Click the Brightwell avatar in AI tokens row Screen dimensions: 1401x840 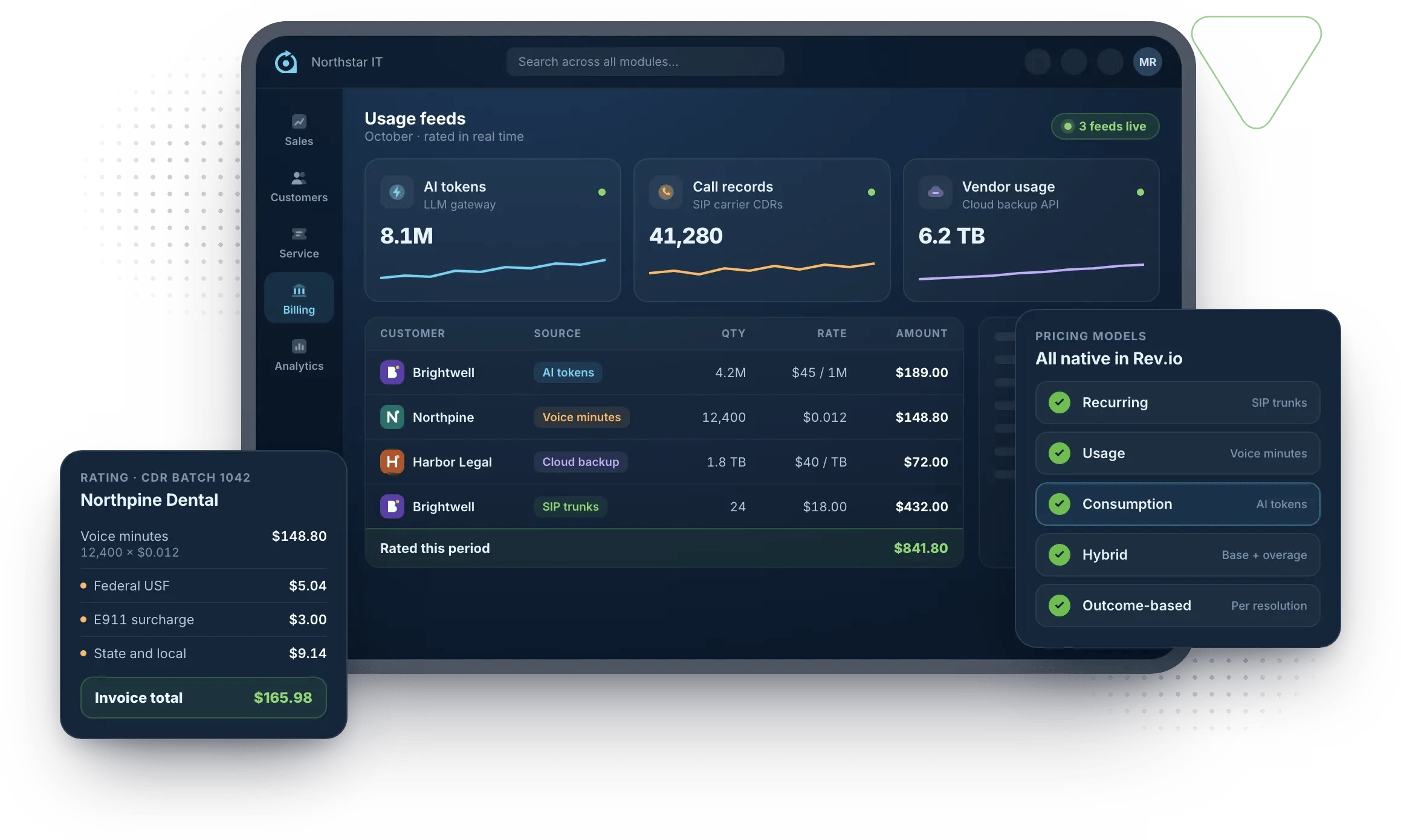pos(392,372)
